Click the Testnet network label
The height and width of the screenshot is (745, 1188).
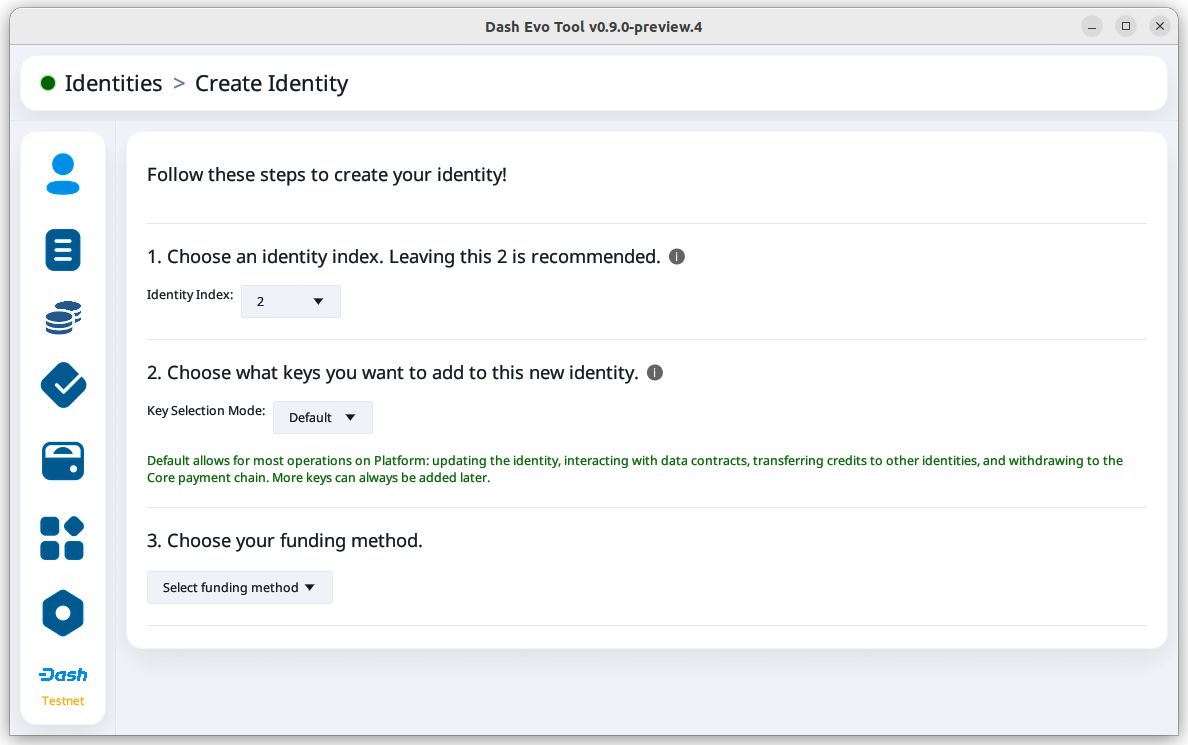63,701
